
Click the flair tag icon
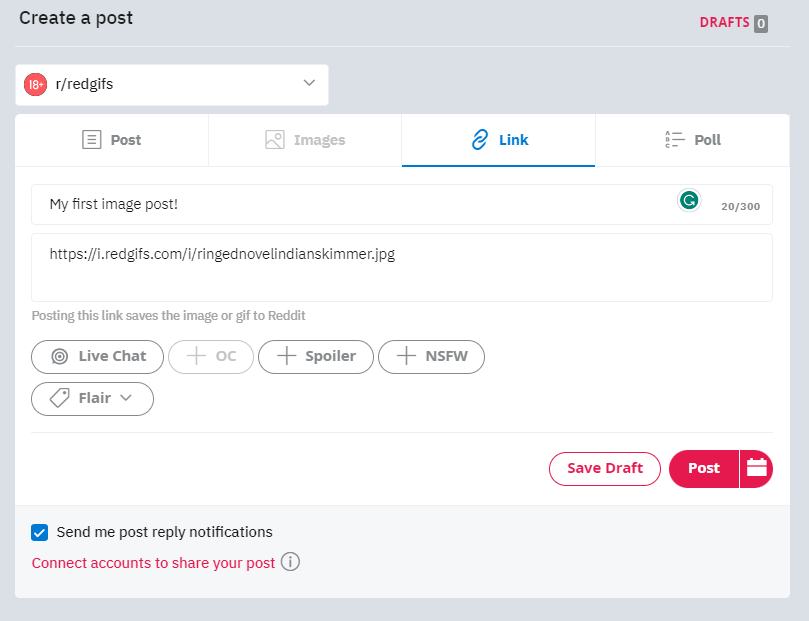point(59,398)
